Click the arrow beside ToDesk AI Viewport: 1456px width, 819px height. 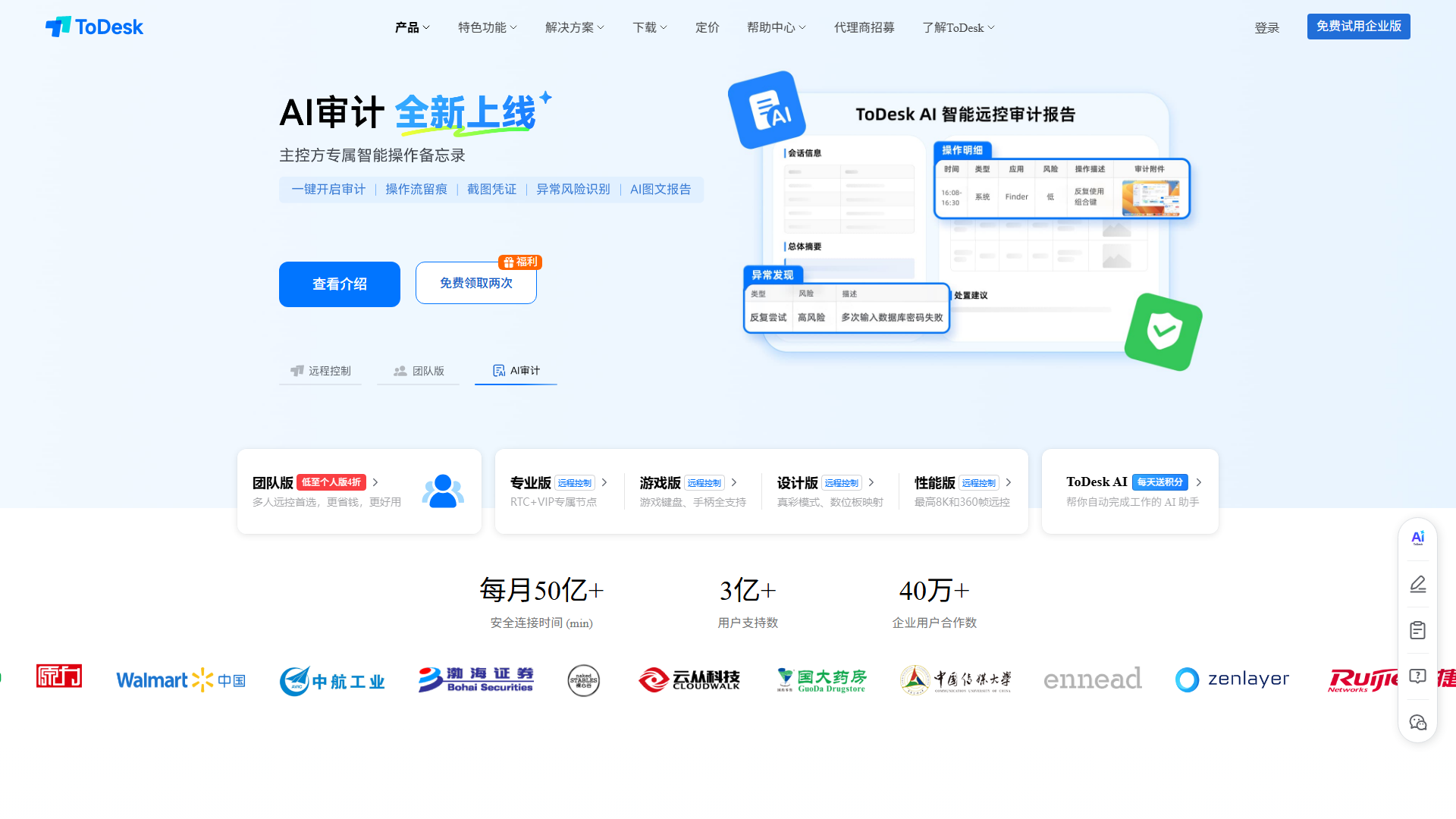click(1199, 482)
